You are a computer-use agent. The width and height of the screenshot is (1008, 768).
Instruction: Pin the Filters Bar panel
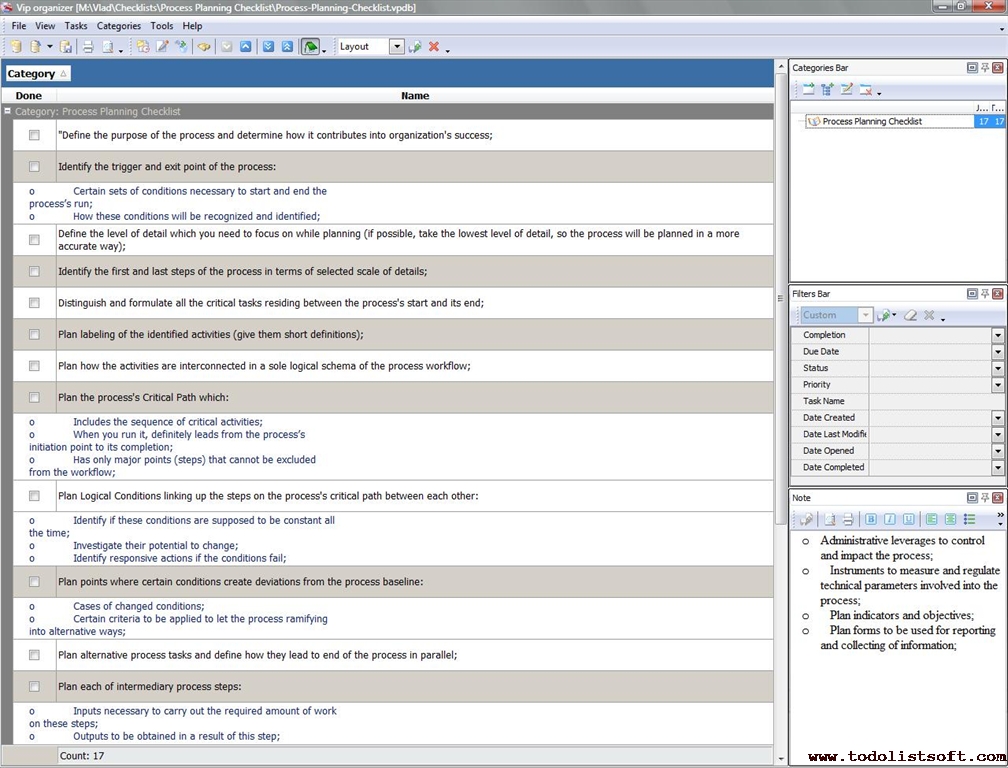point(985,294)
